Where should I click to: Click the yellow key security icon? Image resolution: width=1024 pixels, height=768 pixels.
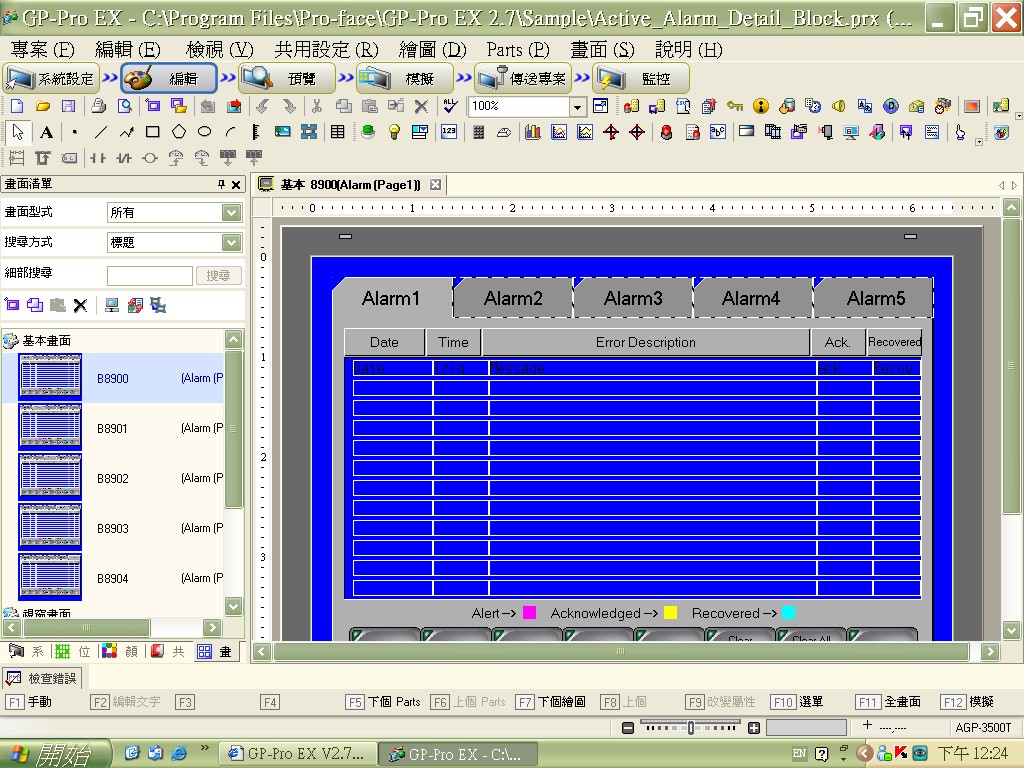(x=735, y=106)
